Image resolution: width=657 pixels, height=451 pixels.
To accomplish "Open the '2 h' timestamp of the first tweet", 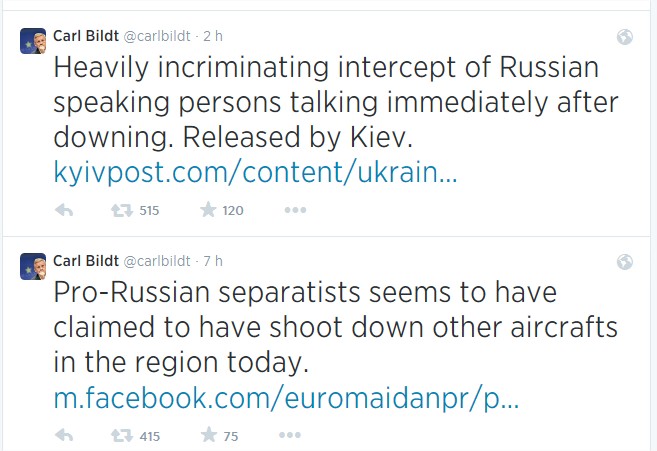I will tap(213, 36).
